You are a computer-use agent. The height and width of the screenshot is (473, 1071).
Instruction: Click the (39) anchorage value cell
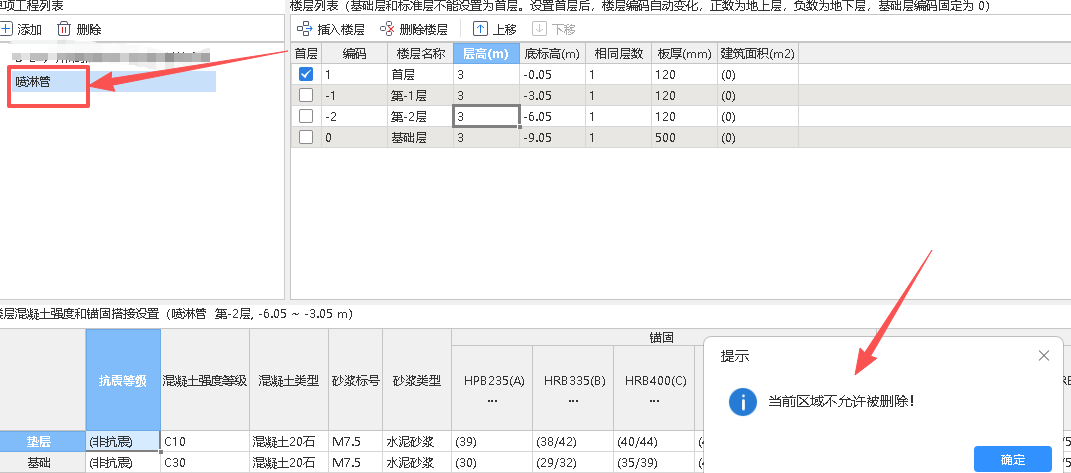[492, 441]
